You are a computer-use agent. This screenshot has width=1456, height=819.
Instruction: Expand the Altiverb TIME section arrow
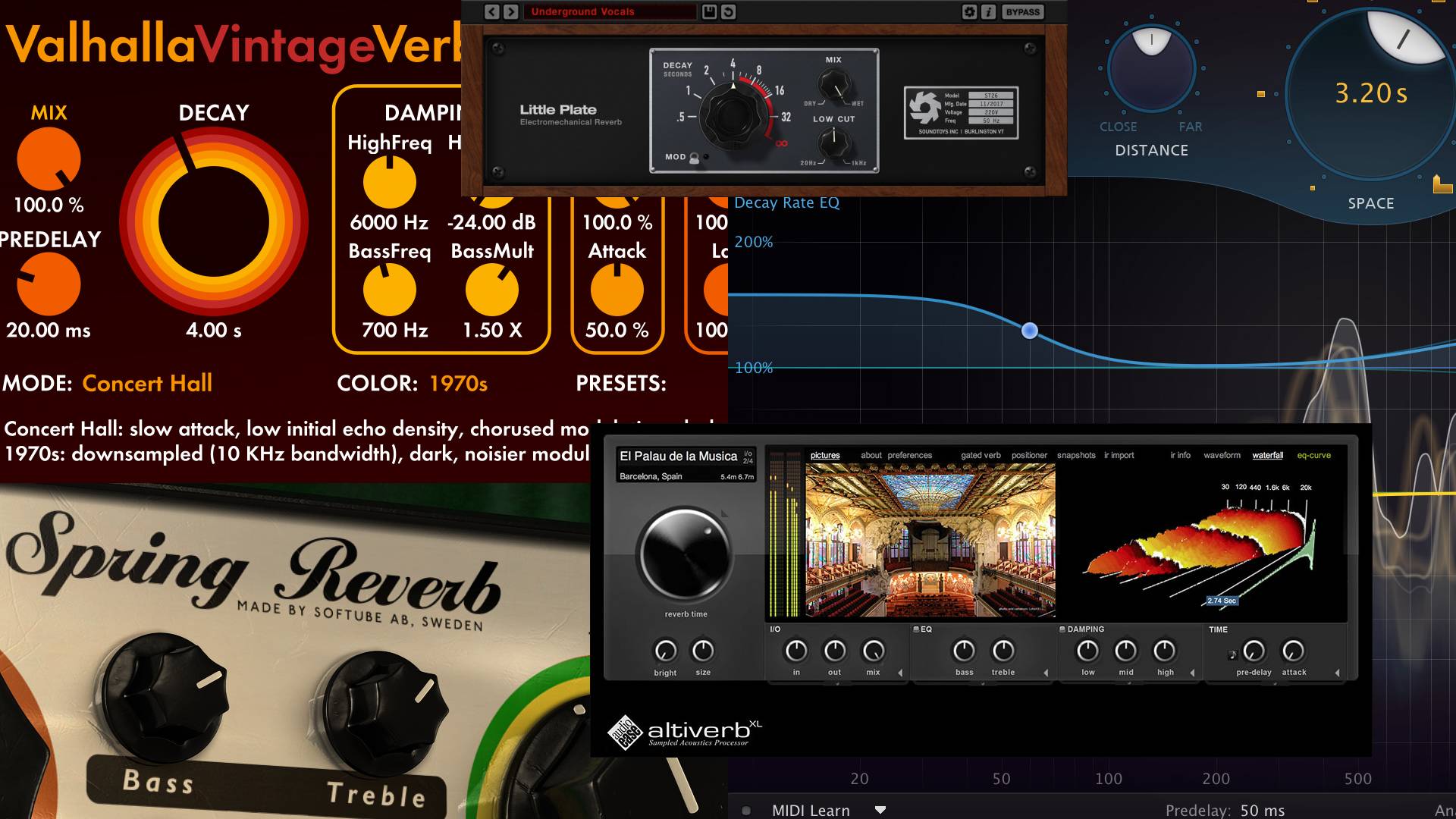coord(1337,673)
